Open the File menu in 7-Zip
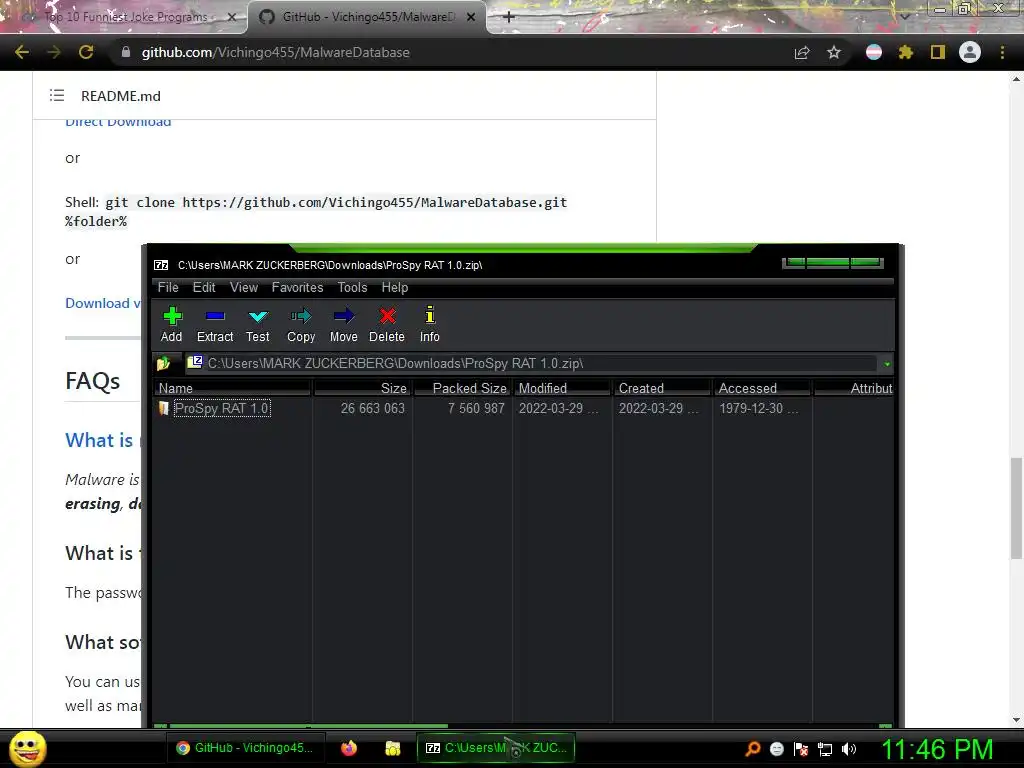 click(x=168, y=287)
